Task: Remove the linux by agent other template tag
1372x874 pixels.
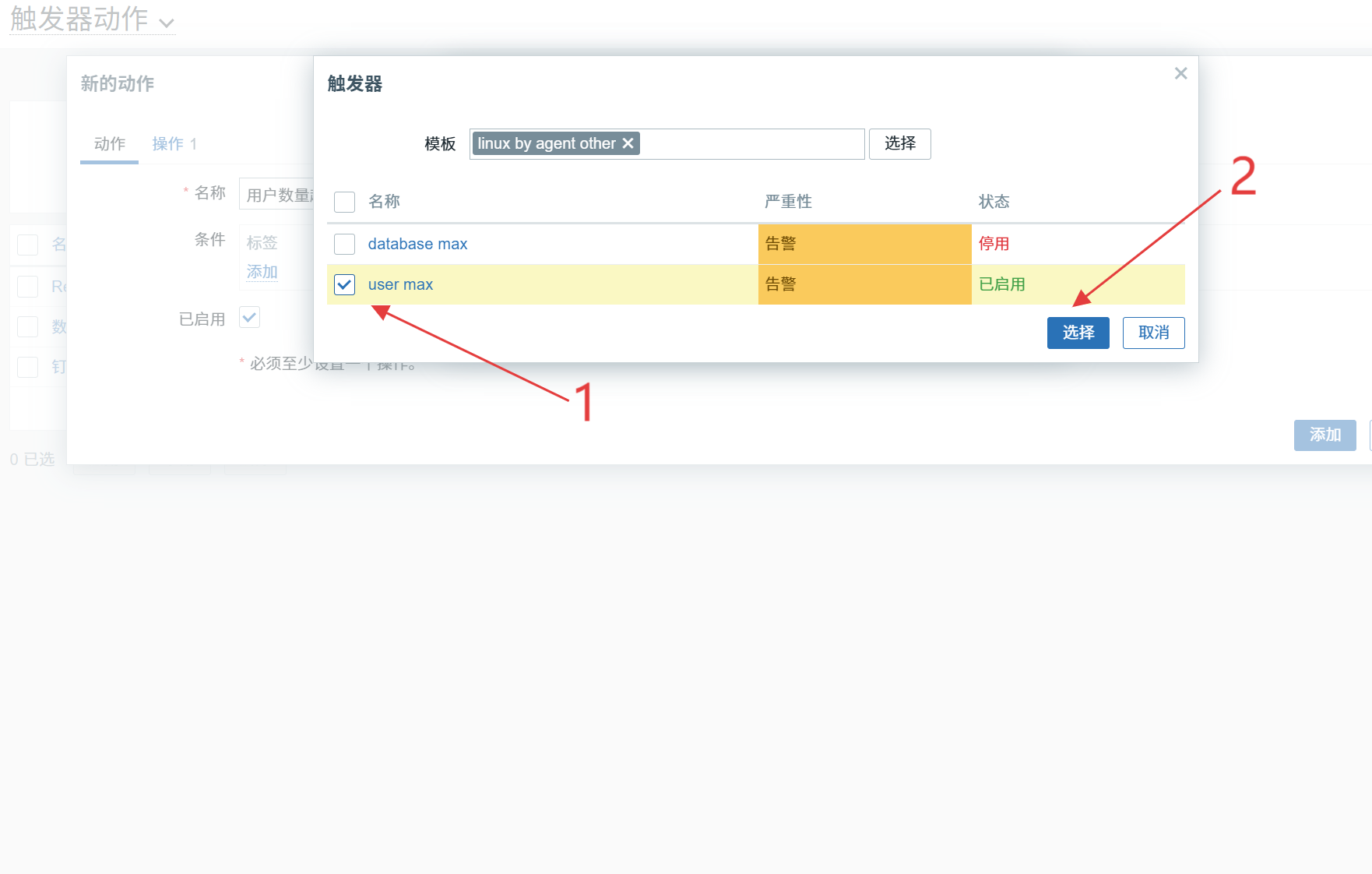Action: pyautogui.click(x=628, y=143)
